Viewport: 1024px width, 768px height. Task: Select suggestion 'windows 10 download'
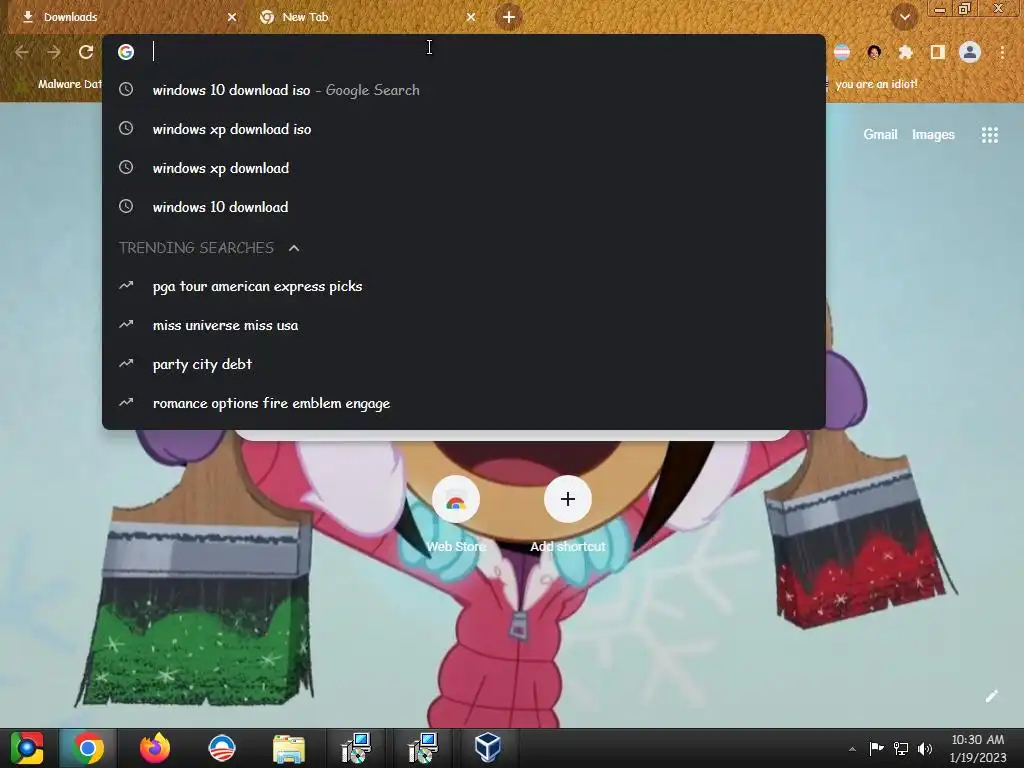pyautogui.click(x=464, y=207)
